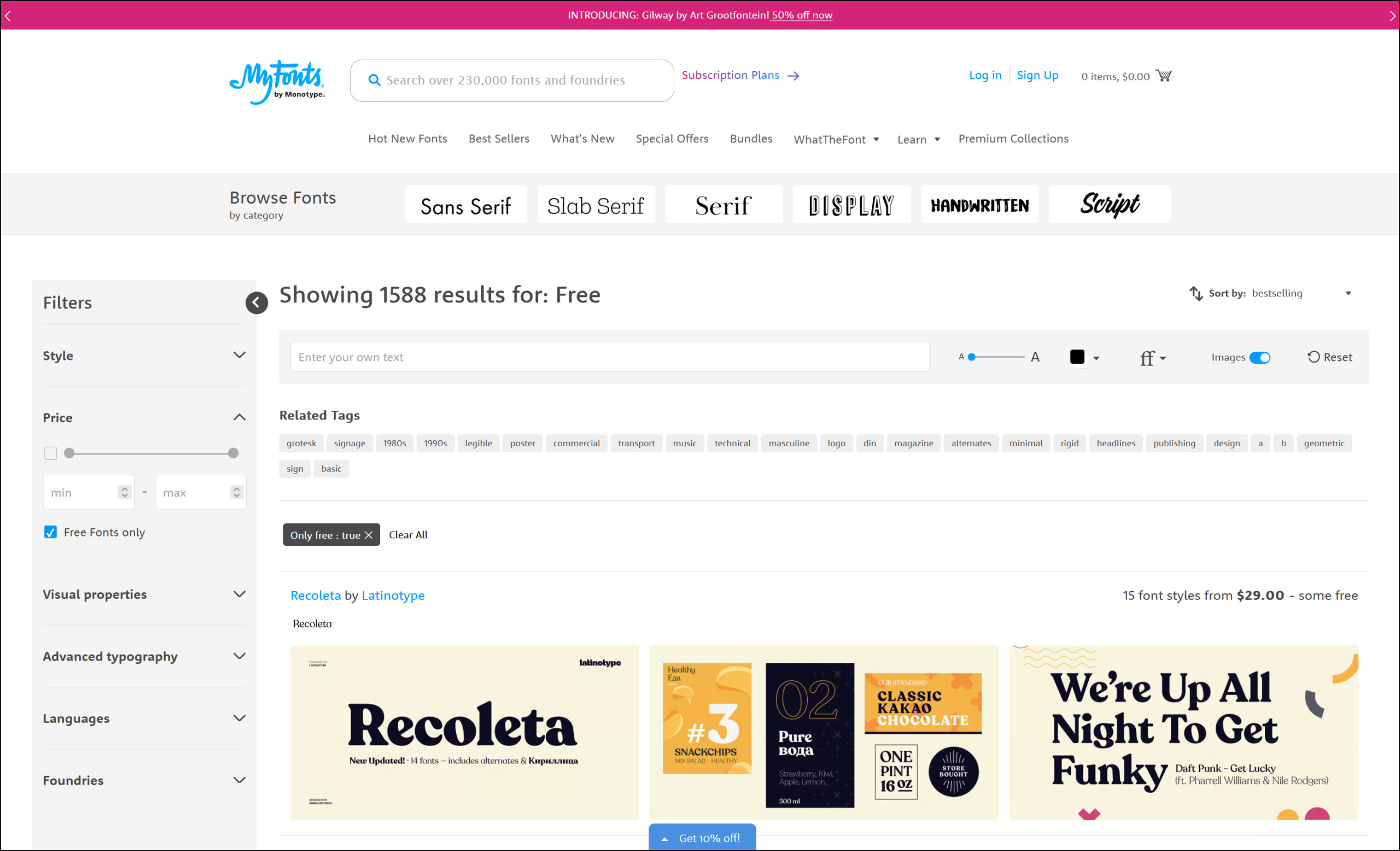This screenshot has height=851, width=1400.
Task: Expand the Style filter section
Action: (239, 355)
